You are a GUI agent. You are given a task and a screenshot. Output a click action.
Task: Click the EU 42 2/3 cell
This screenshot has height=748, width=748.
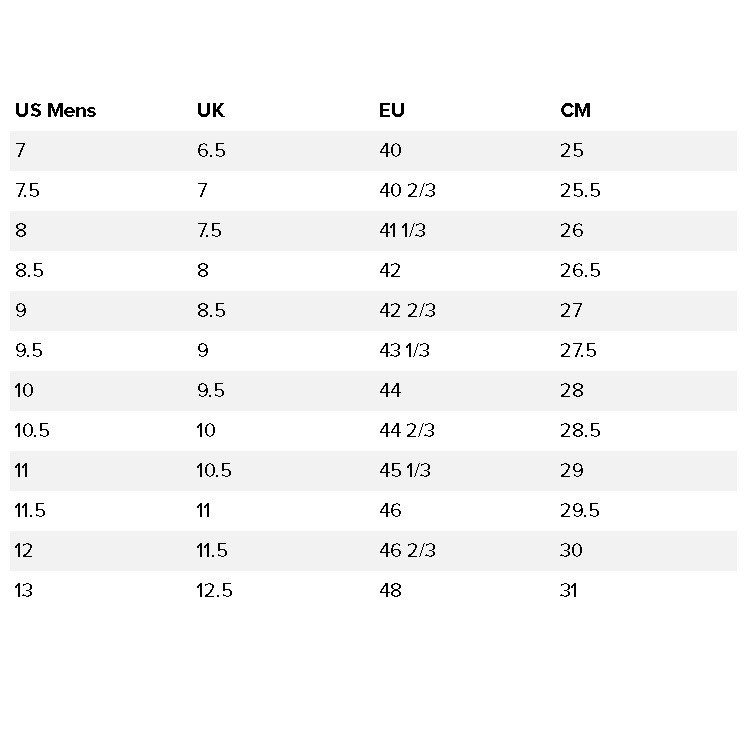(407, 310)
